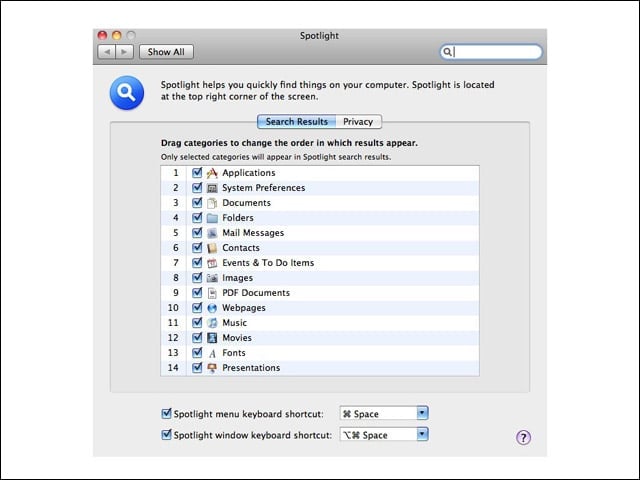
Task: Click the Webpages globe icon
Action: (x=212, y=308)
